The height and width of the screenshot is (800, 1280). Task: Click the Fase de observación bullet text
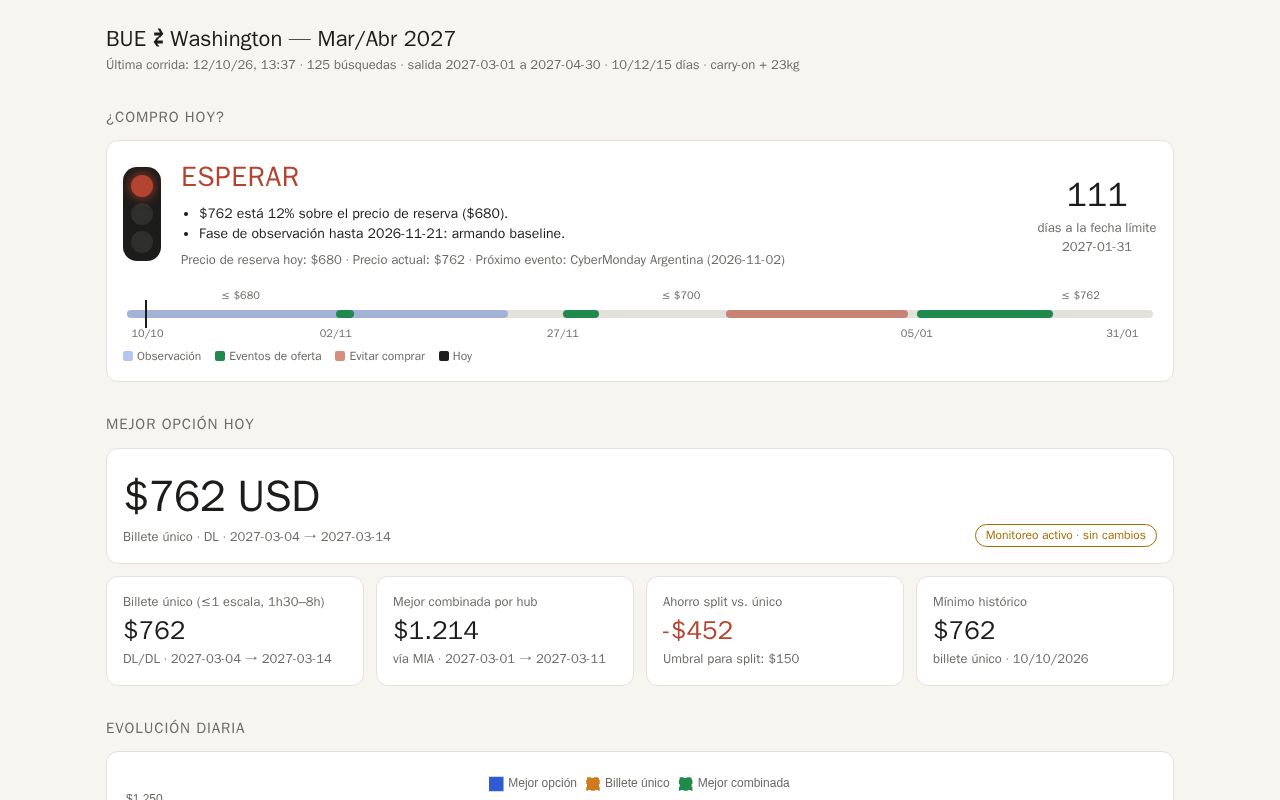[382, 234]
